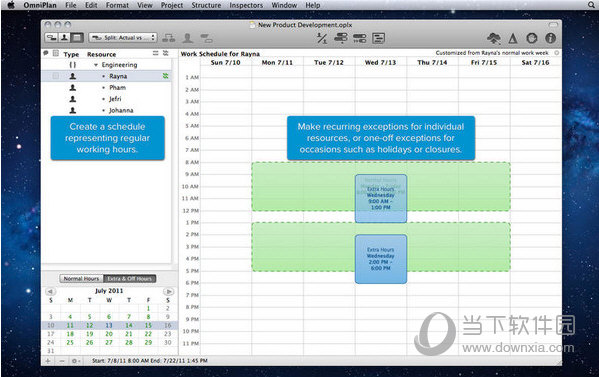
Task: Select July 13 in mini calendar
Action: (109, 325)
